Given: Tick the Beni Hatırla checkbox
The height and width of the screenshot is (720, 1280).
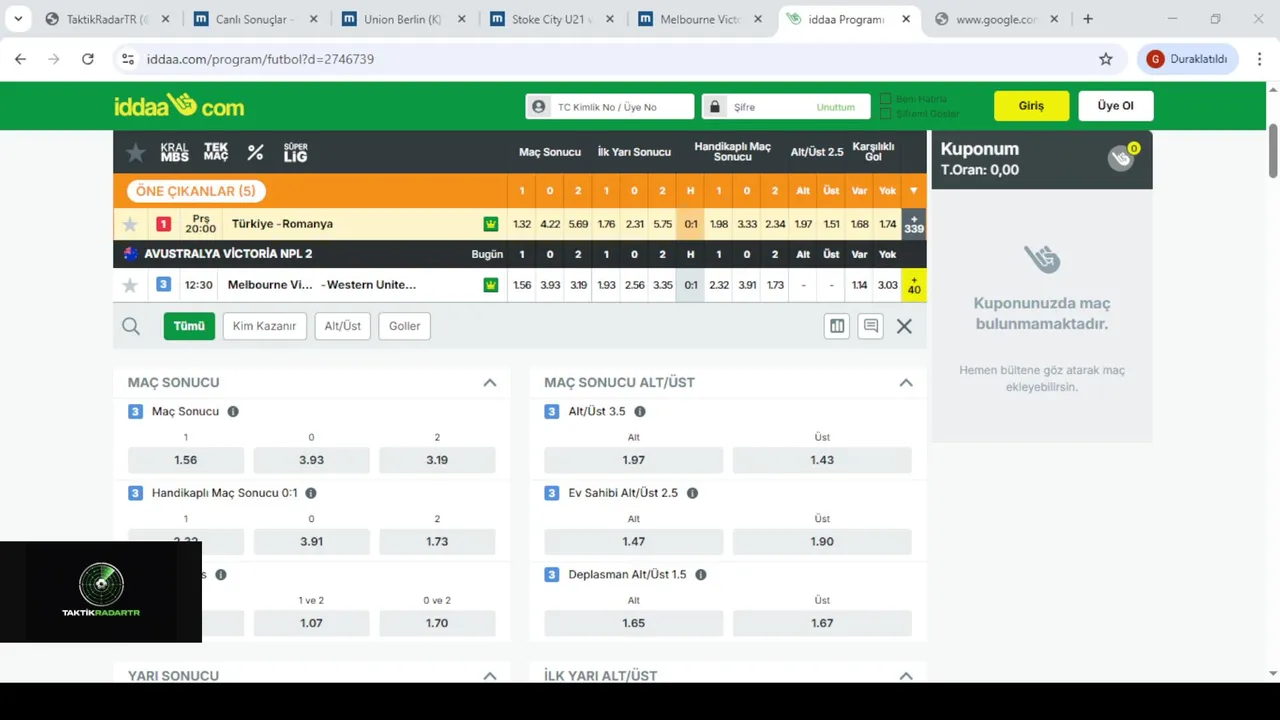Looking at the screenshot, I should (x=886, y=99).
